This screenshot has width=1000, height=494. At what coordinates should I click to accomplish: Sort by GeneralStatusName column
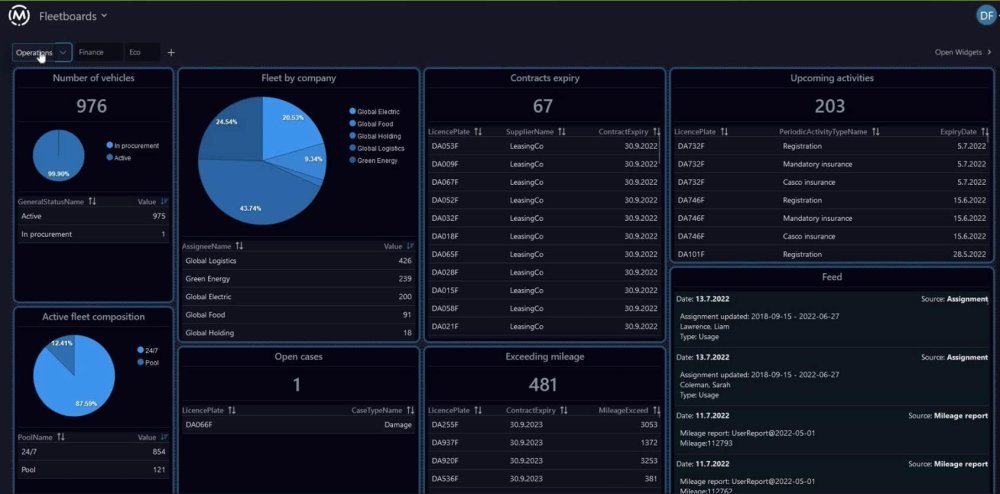92,201
